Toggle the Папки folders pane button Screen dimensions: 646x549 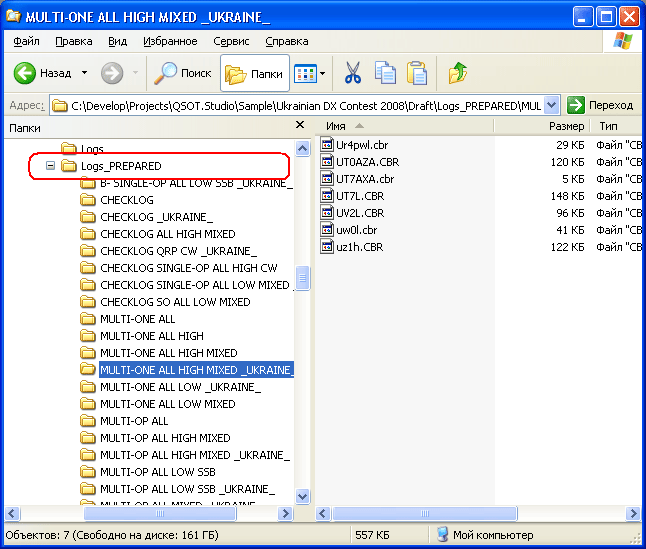[254, 73]
